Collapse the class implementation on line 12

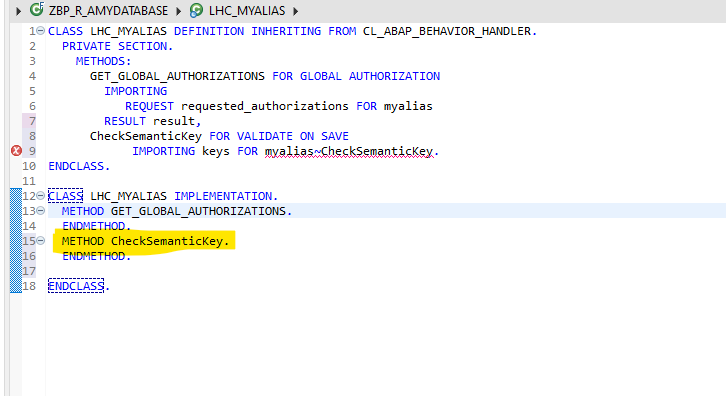click(41, 196)
